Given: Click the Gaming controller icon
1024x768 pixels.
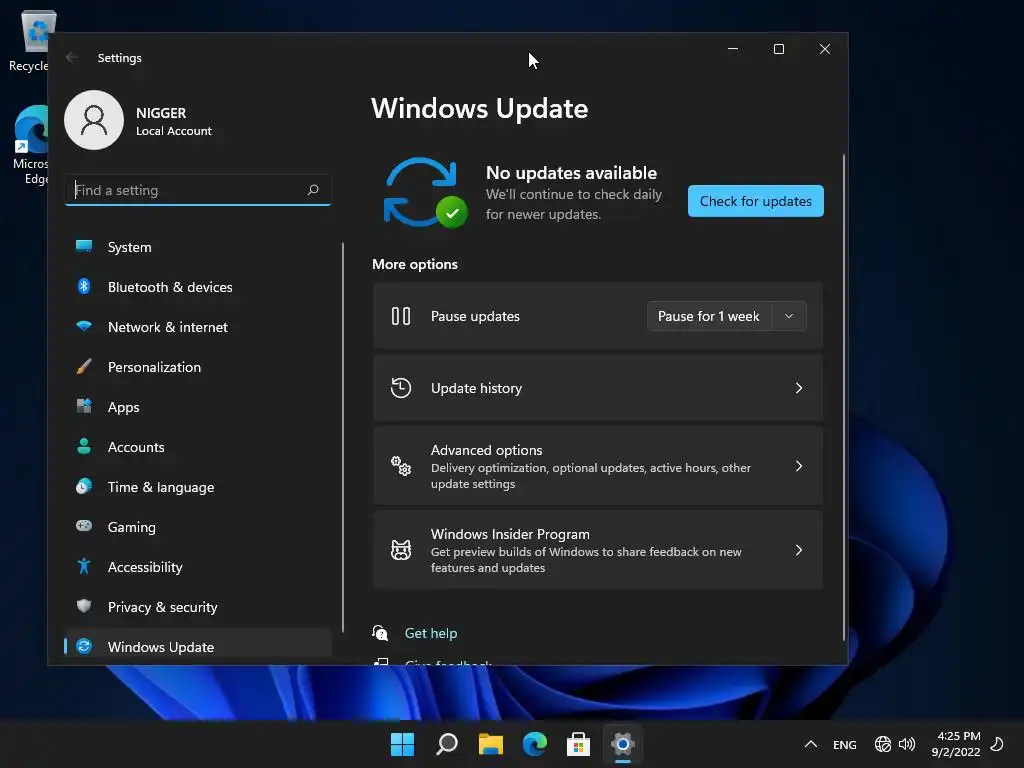Looking at the screenshot, I should pos(84,526).
